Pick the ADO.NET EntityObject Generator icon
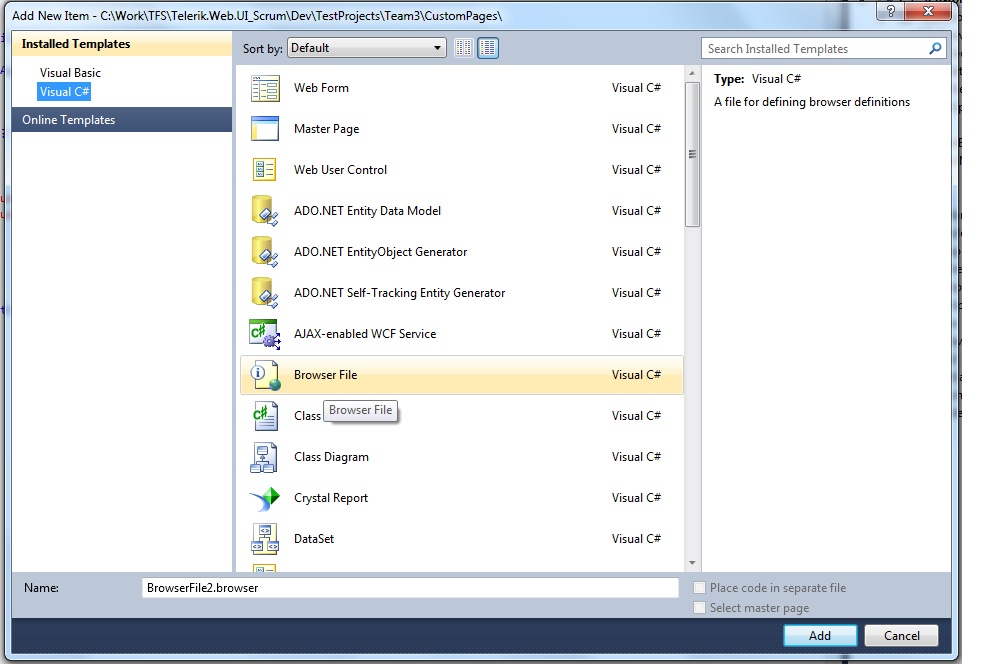The width and height of the screenshot is (1008, 664). pos(265,252)
